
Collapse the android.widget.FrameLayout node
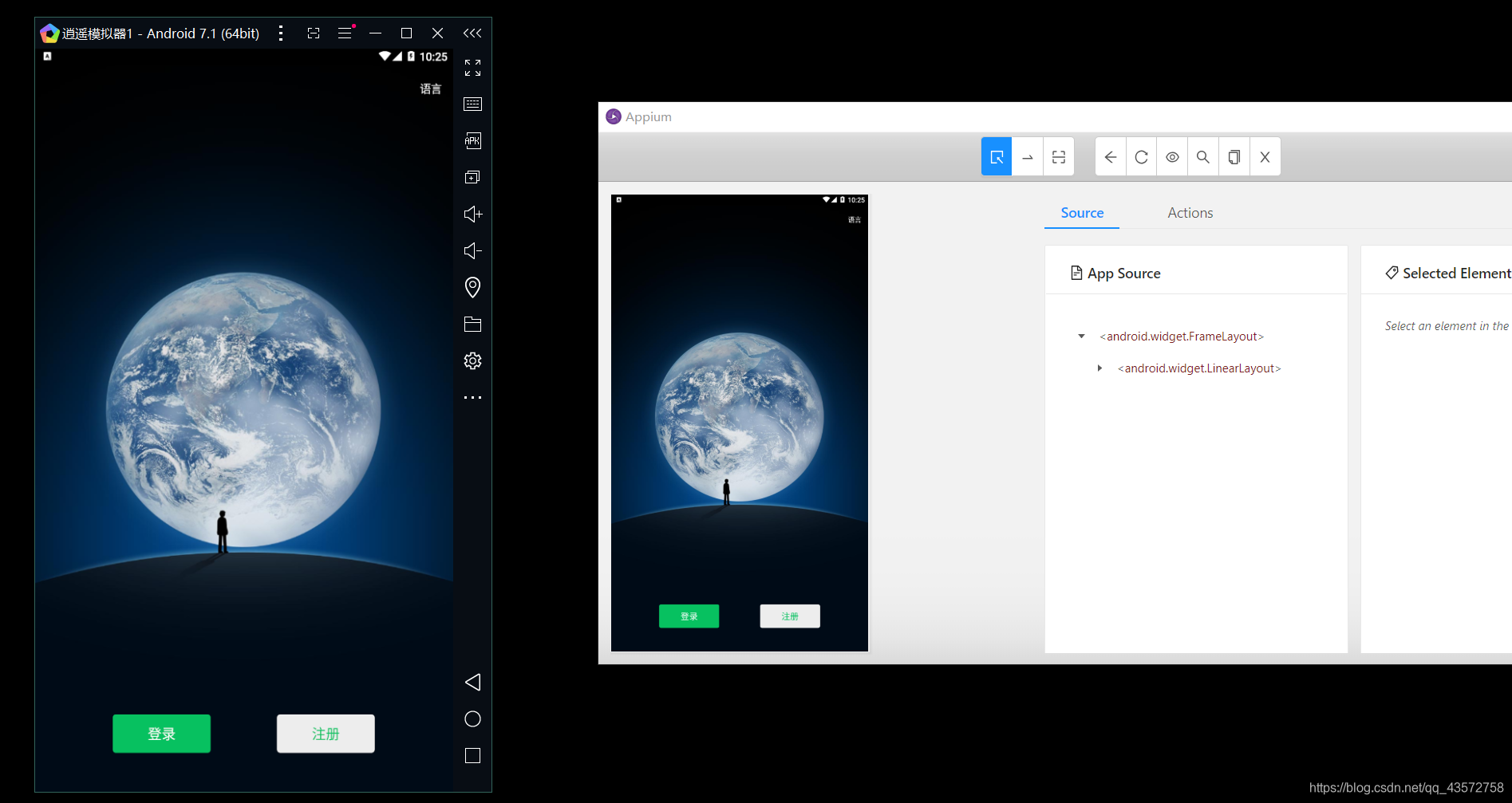pos(1082,337)
